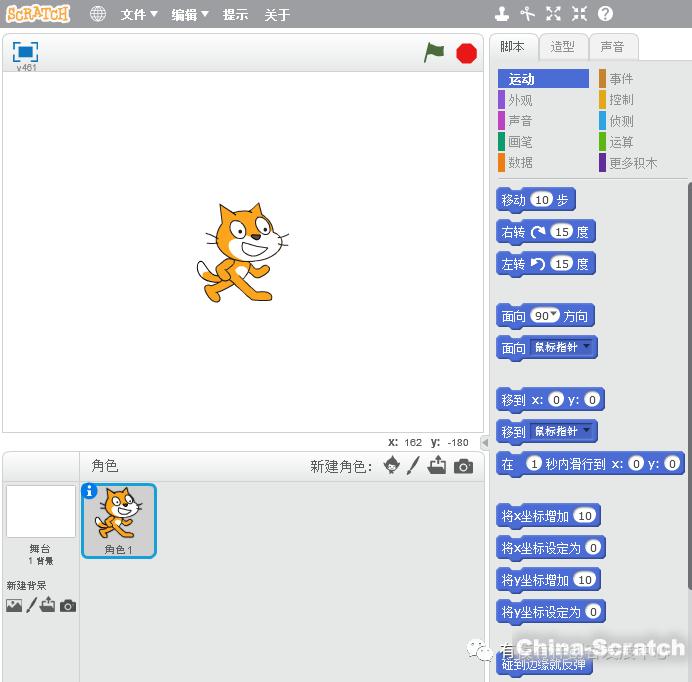Select the duplicate stamp tool

[502, 14]
